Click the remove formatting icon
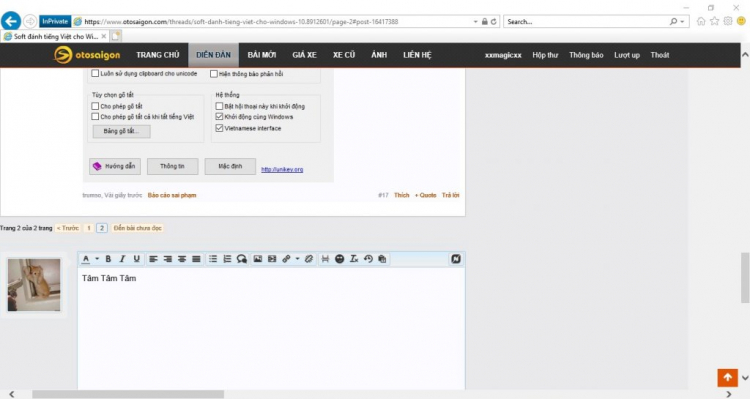 (x=354, y=259)
